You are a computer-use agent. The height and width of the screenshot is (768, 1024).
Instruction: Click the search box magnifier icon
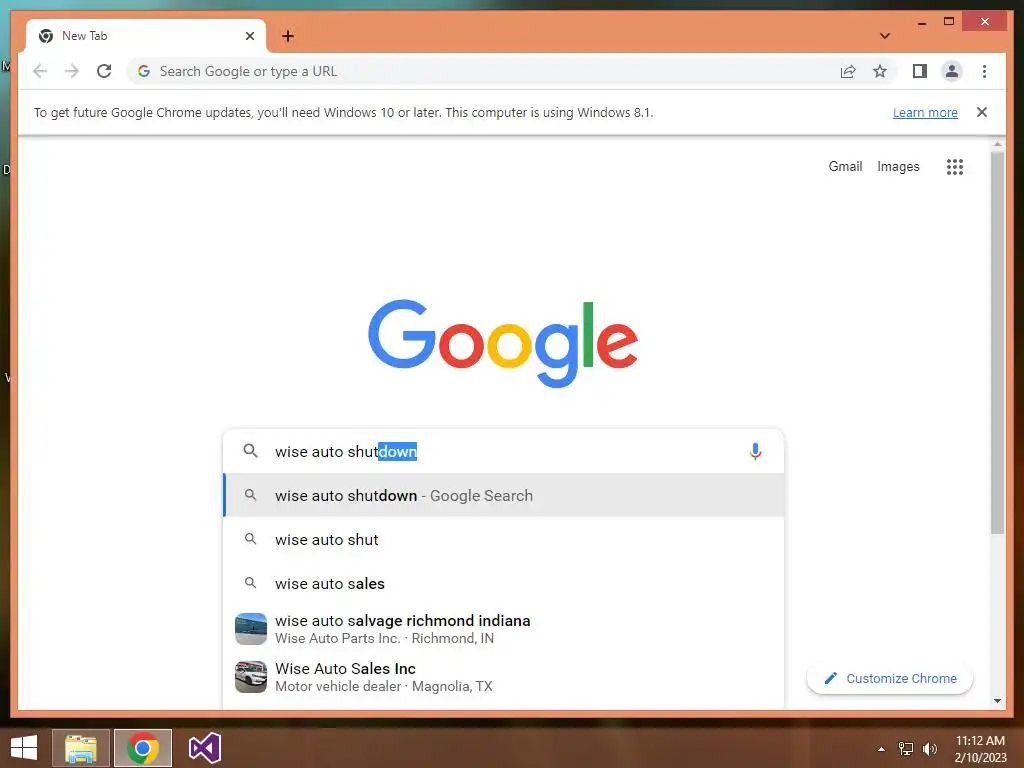[x=250, y=451]
